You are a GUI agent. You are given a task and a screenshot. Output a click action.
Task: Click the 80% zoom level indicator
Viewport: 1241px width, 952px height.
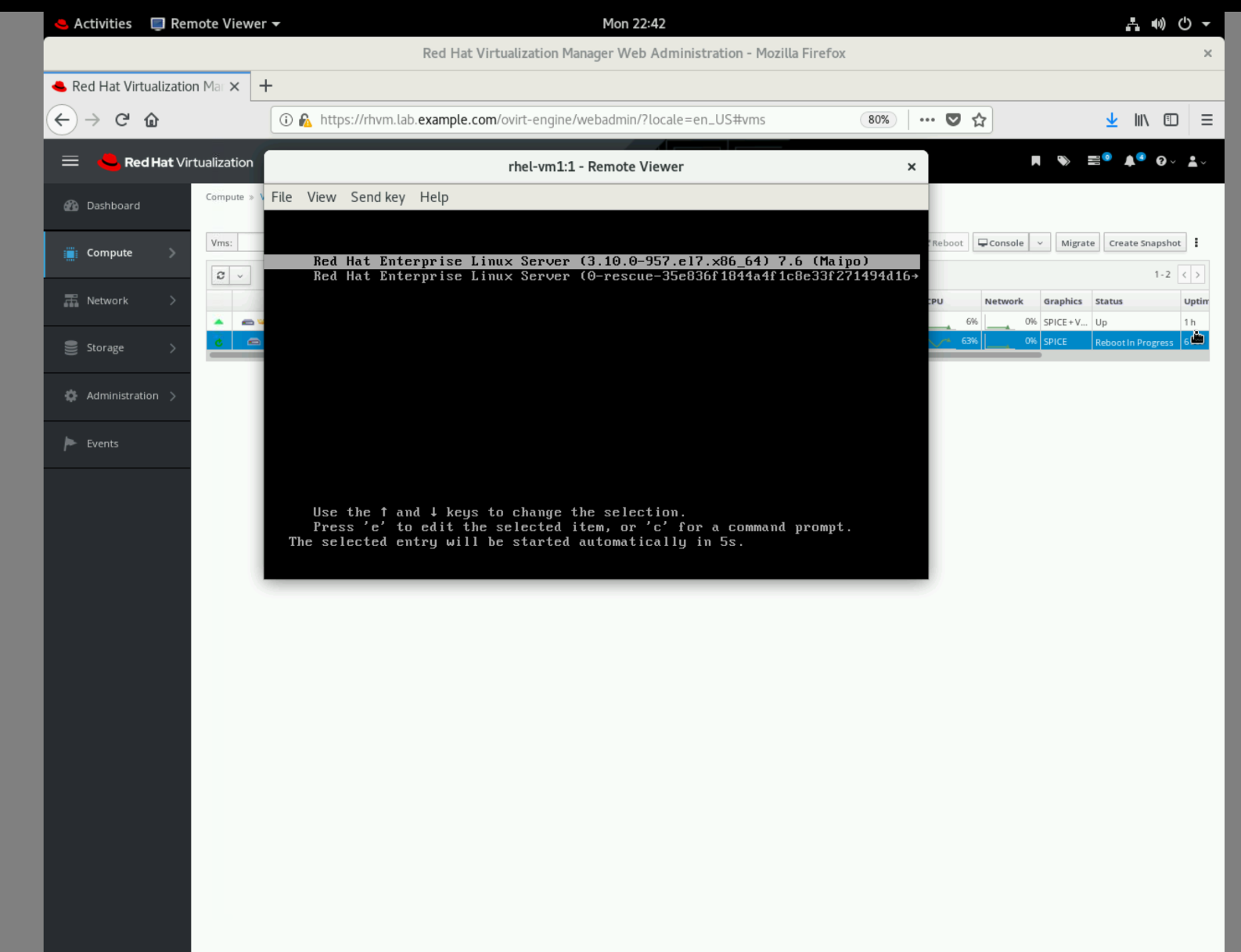click(x=879, y=120)
